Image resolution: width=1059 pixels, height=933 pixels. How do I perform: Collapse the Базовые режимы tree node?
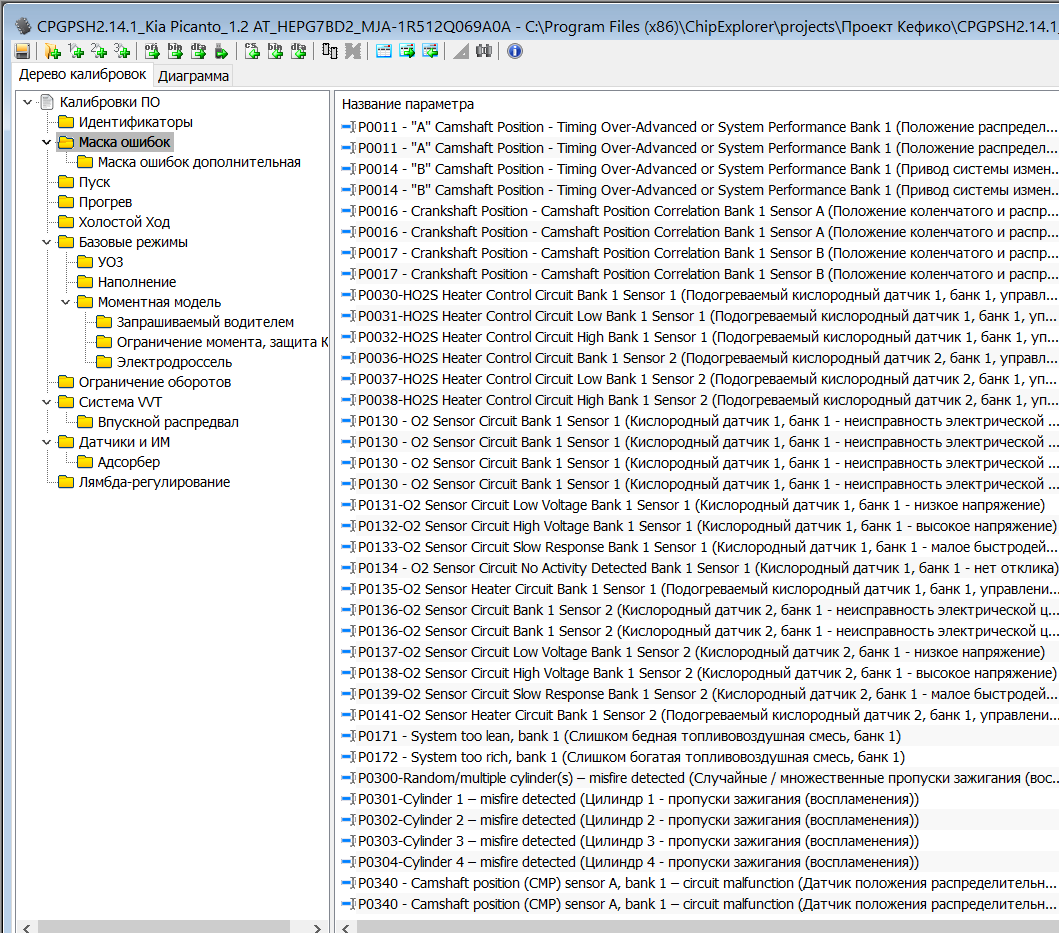[47, 242]
